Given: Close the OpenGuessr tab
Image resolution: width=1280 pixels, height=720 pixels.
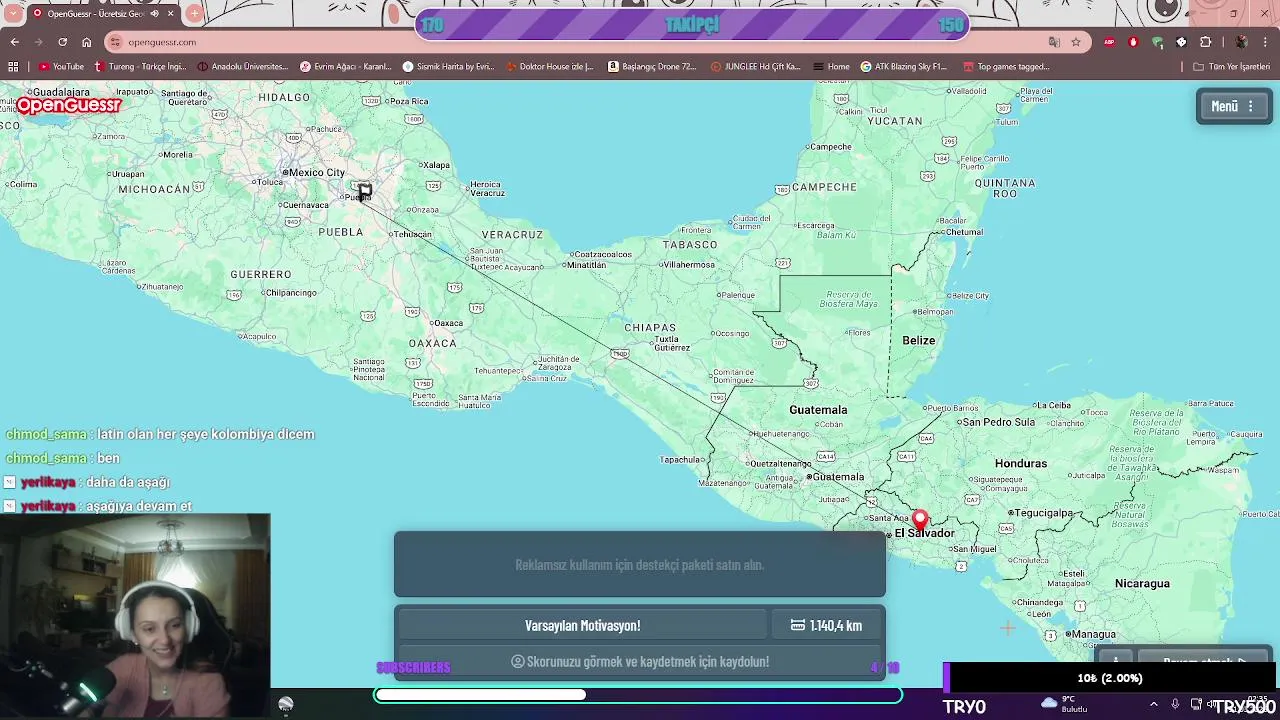Looking at the screenshot, I should [x=171, y=14].
